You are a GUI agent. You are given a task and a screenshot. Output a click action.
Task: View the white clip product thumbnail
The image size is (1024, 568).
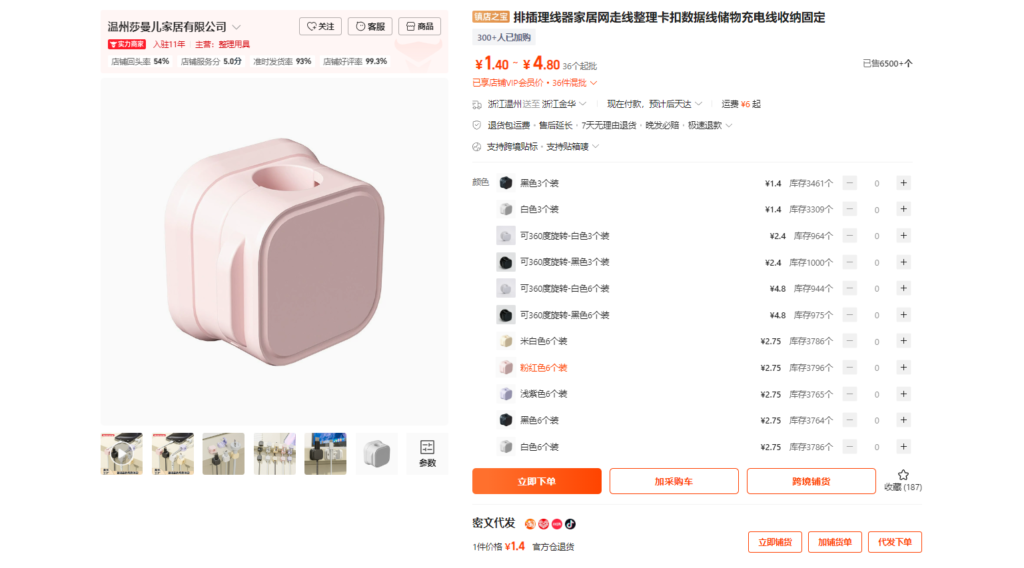point(377,453)
